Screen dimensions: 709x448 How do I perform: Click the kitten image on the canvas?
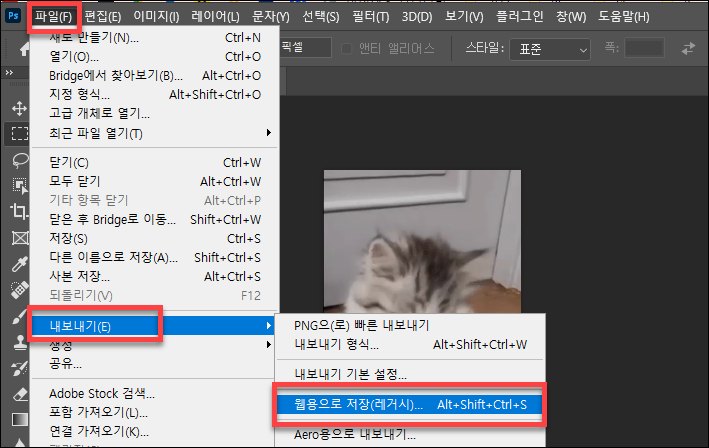(422, 241)
